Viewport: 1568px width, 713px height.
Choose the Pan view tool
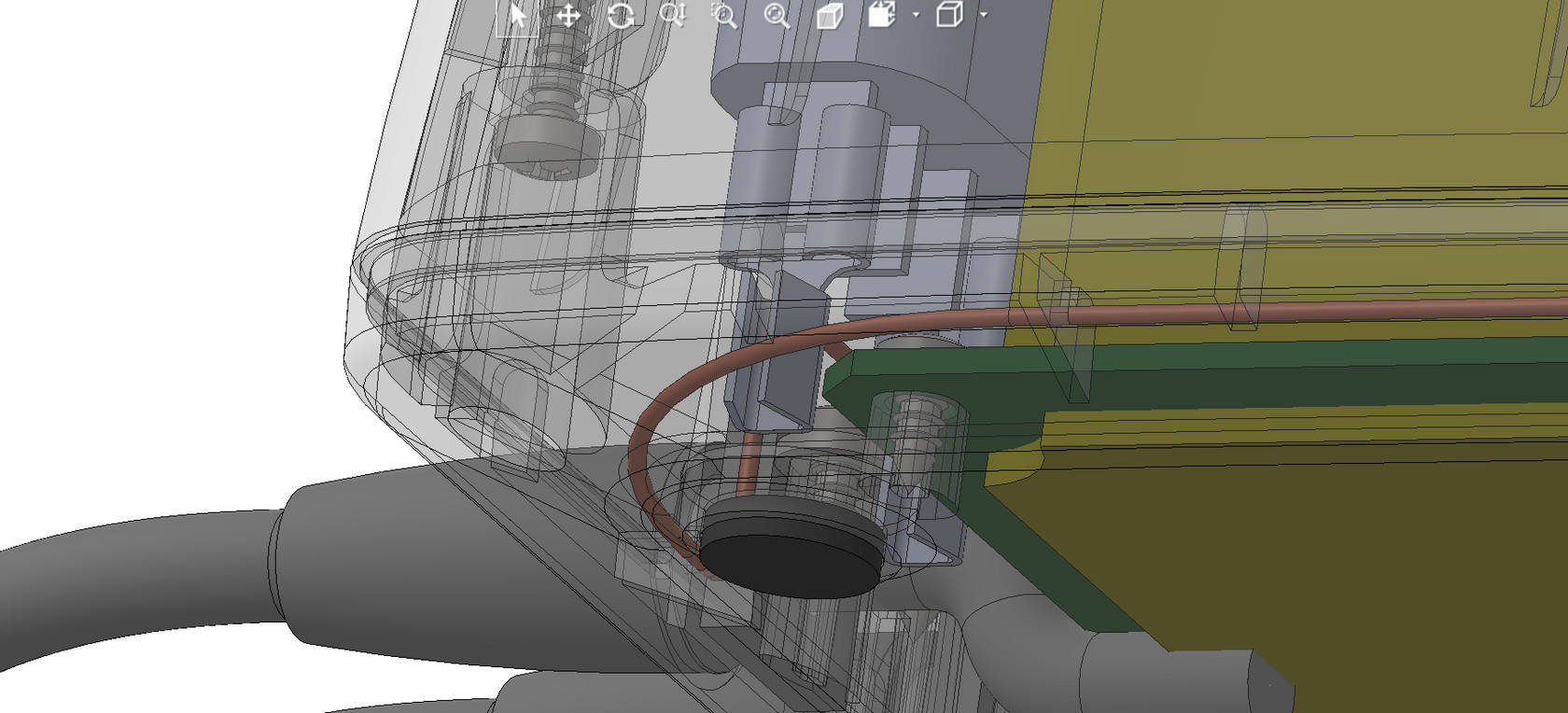point(568,16)
